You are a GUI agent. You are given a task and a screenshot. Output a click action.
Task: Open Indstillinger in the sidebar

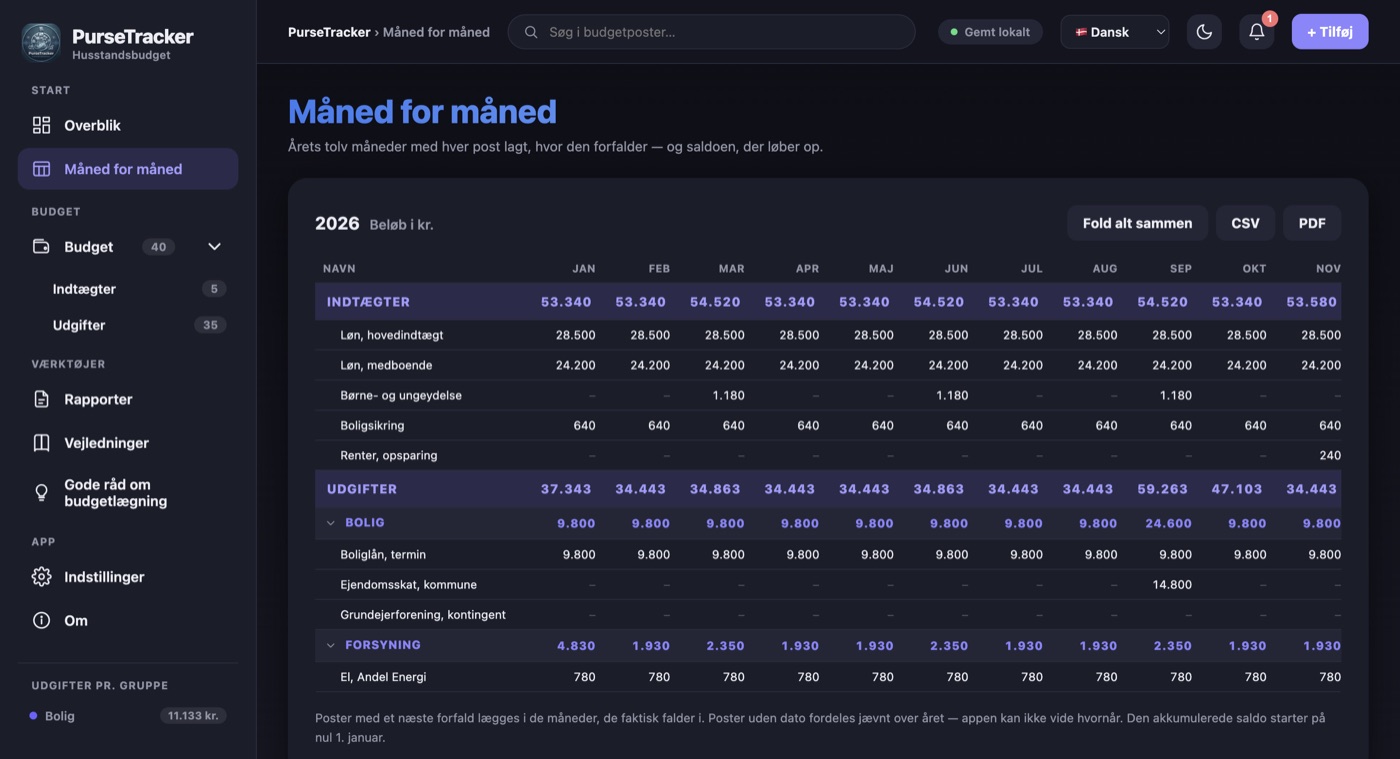(x=128, y=577)
